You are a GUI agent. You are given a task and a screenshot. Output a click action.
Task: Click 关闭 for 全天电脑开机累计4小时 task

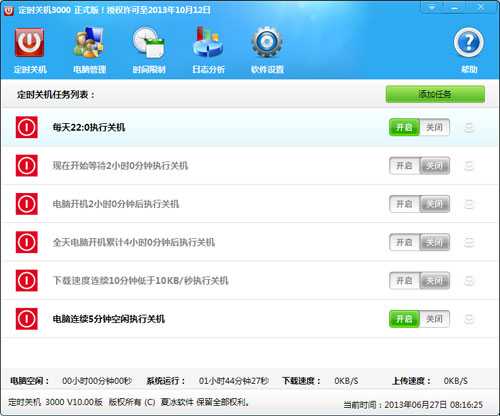coord(434,242)
